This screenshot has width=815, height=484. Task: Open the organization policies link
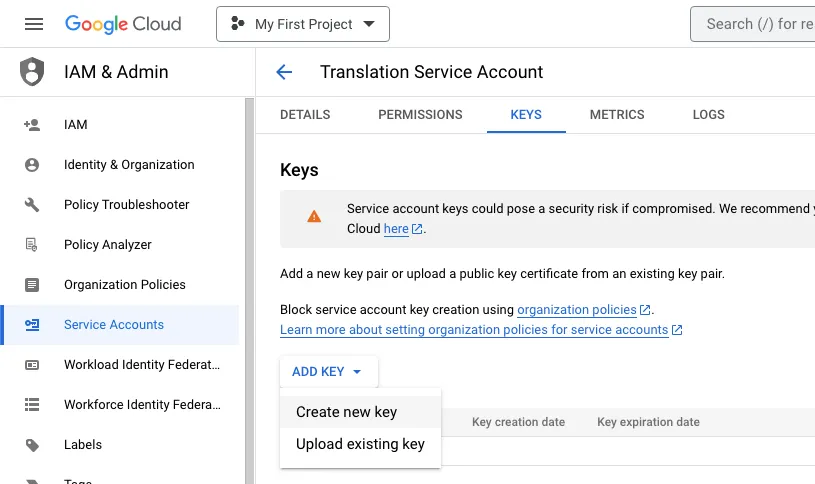pyautogui.click(x=576, y=310)
